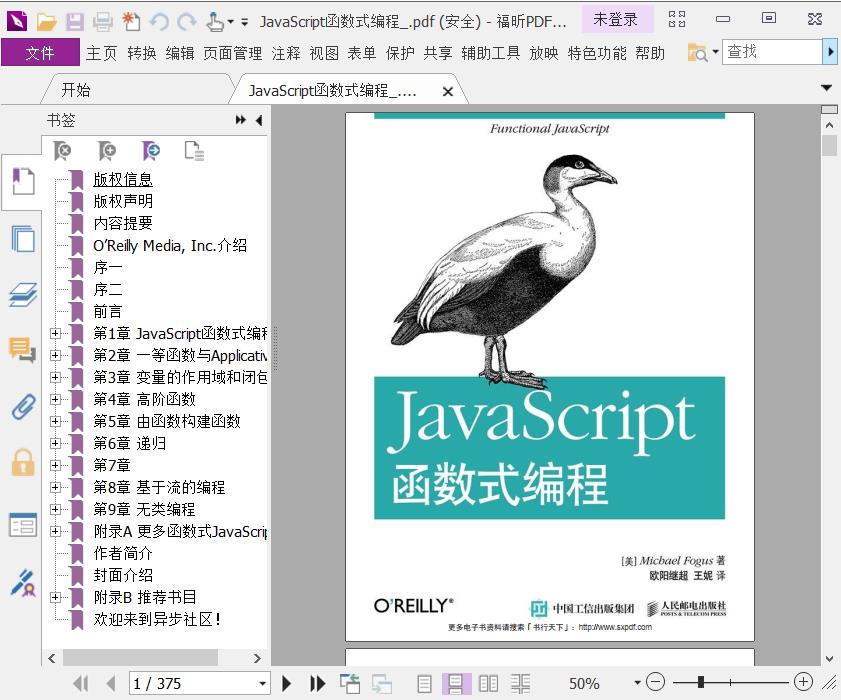841x700 pixels.
Task: Open the Pages thumbnail panel icon
Action: click(23, 238)
